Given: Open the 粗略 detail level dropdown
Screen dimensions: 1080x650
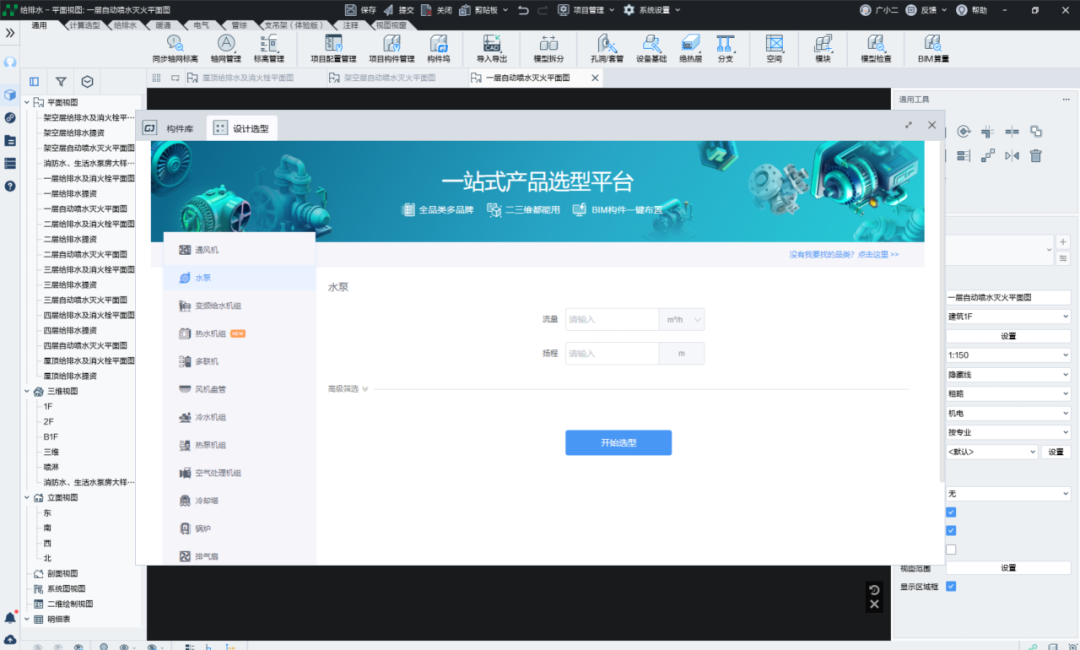Looking at the screenshot, I should coord(1008,393).
